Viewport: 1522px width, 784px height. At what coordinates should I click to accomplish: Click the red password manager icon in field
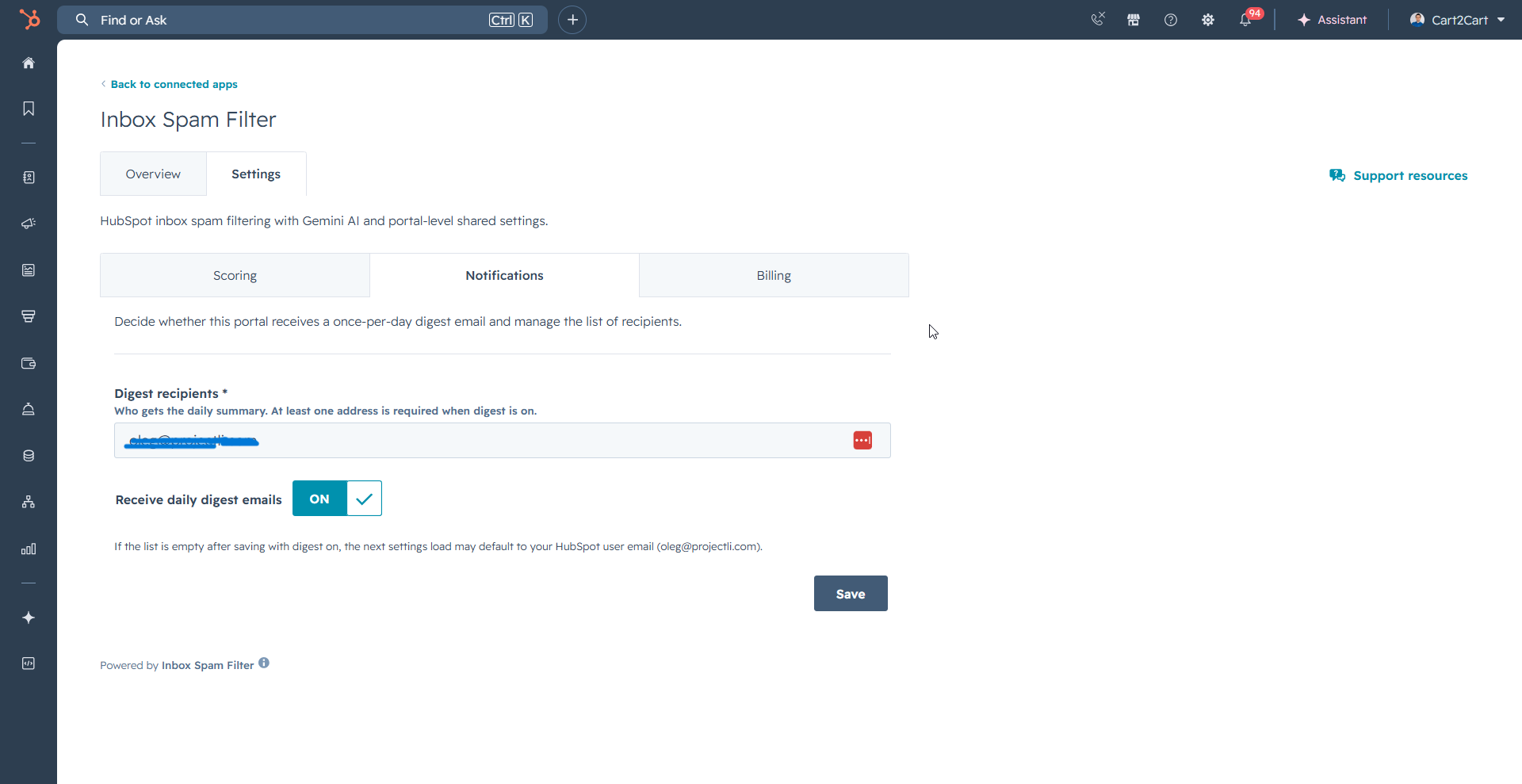coord(862,440)
